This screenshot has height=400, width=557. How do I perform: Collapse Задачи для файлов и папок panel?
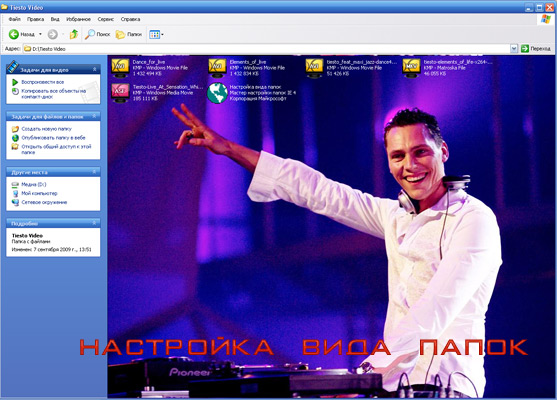coord(94,116)
